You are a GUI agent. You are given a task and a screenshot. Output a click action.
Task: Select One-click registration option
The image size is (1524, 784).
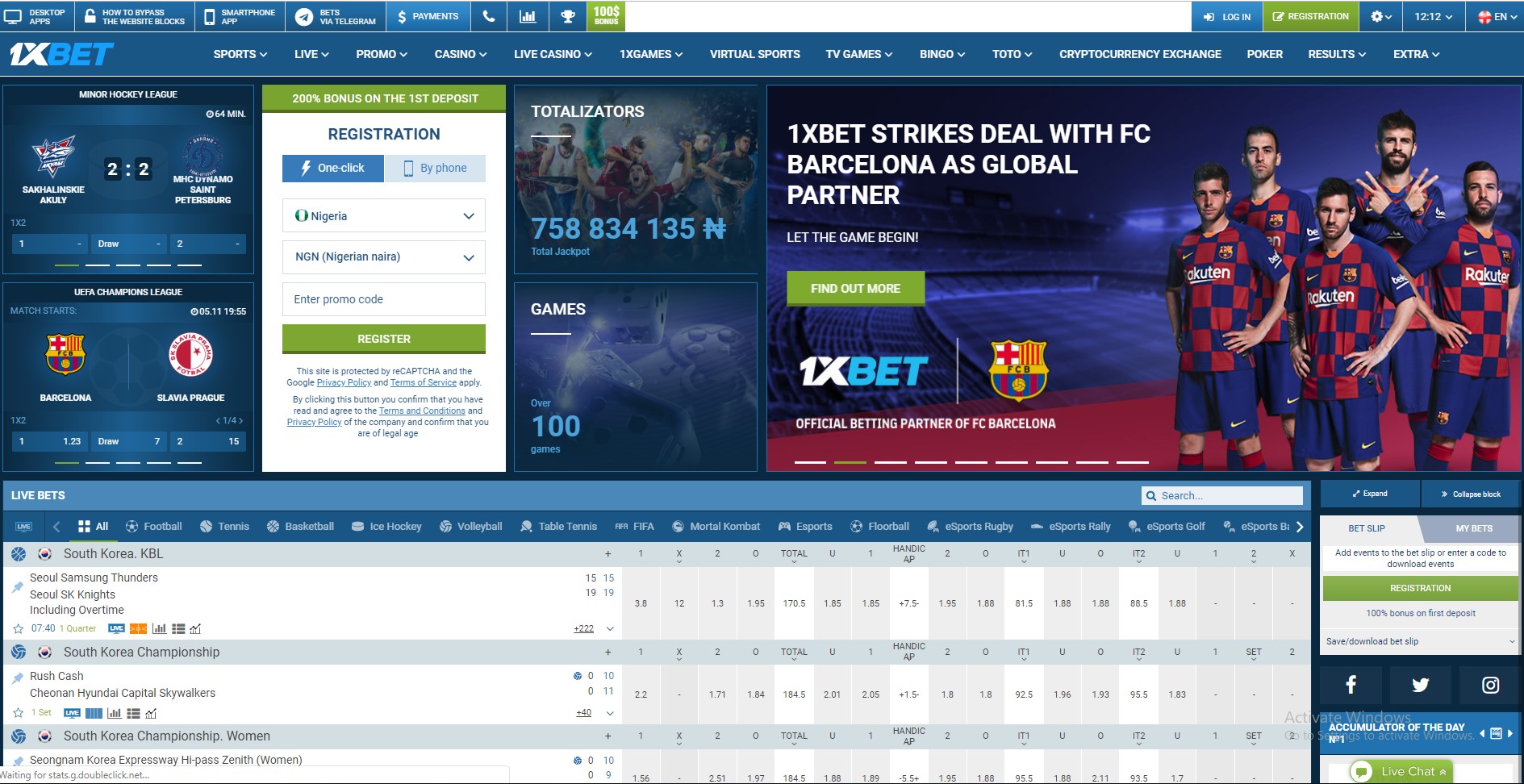[x=333, y=168]
